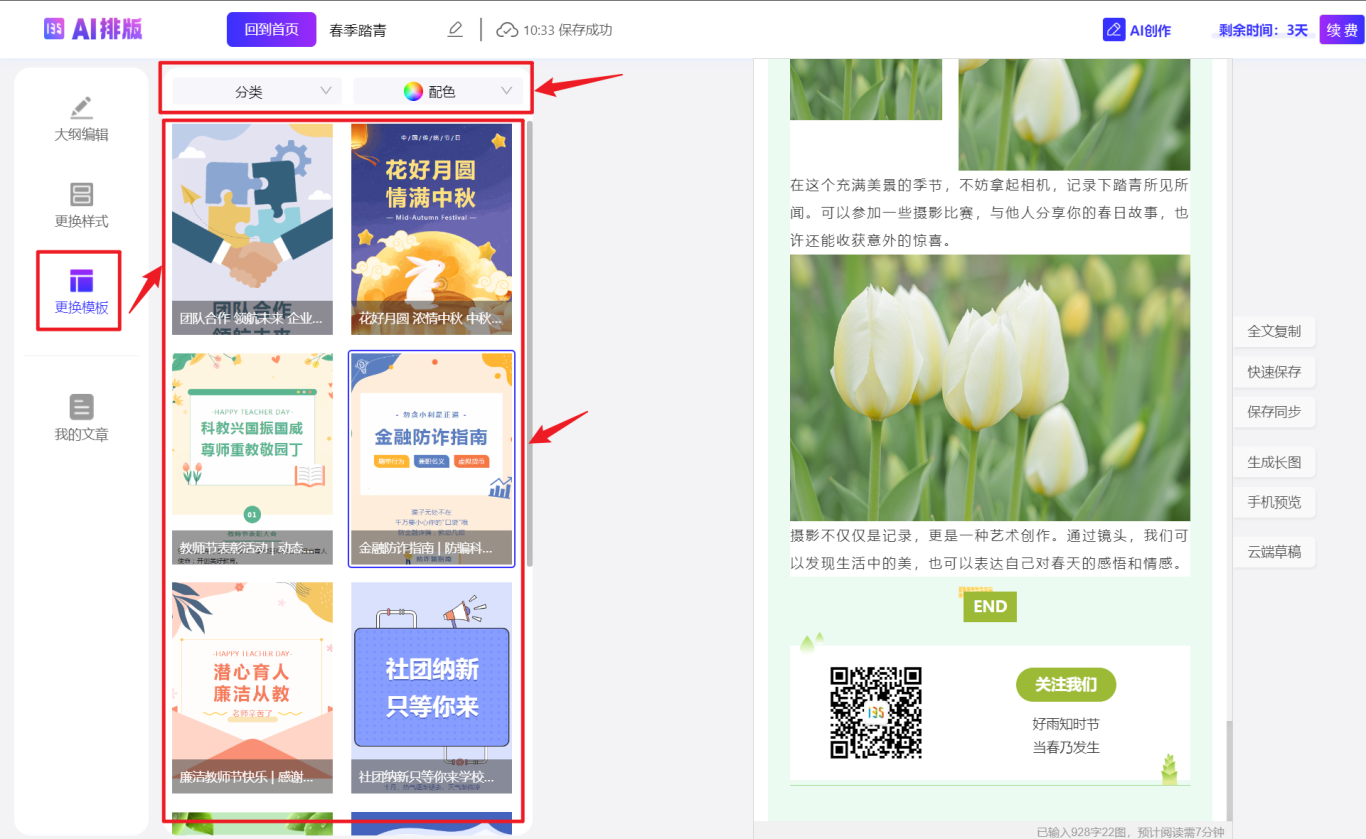Click the cloud save status icon
1366x839 pixels.
coord(507,30)
